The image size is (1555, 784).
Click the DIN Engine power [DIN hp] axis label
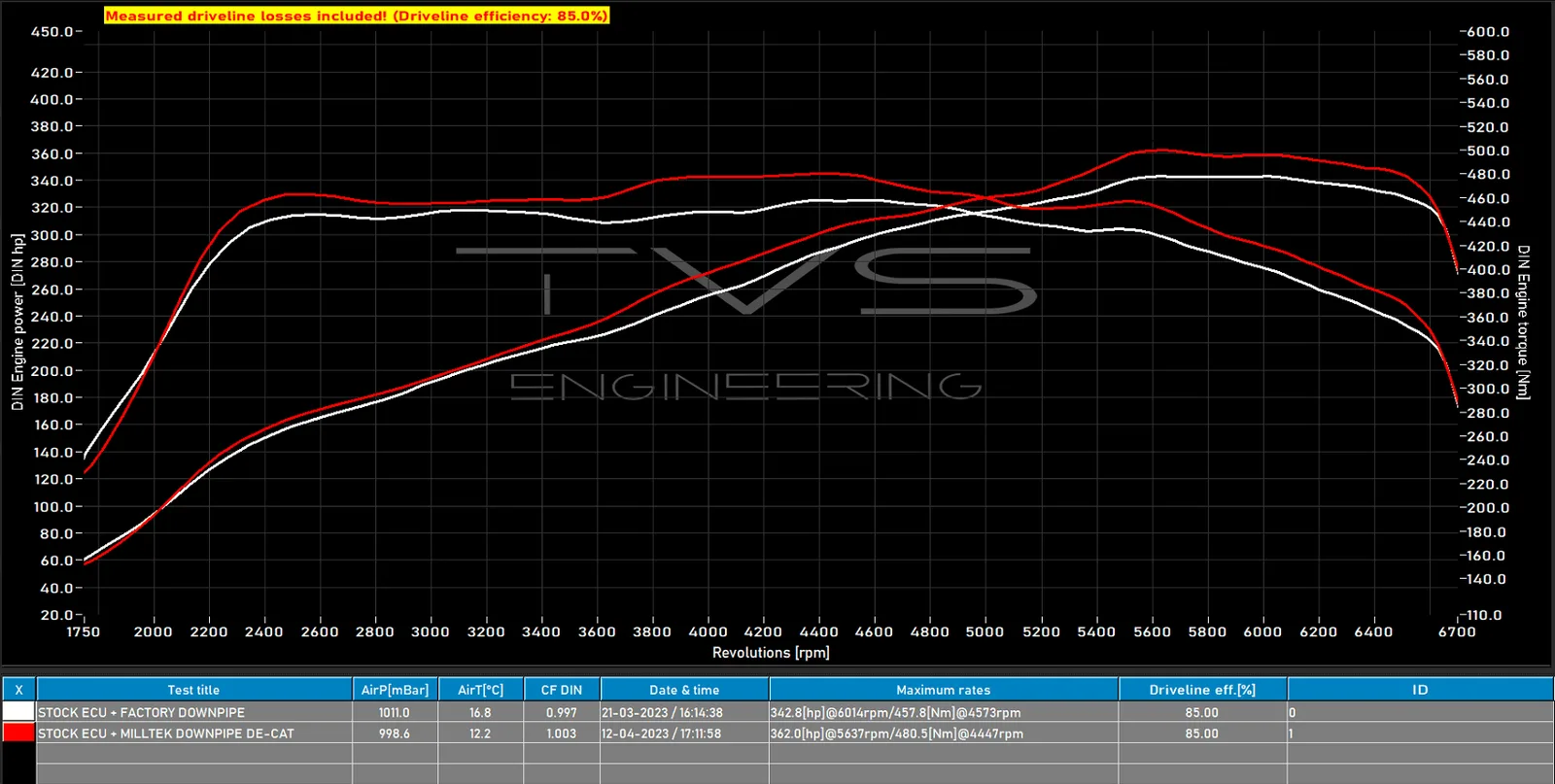coord(17,322)
